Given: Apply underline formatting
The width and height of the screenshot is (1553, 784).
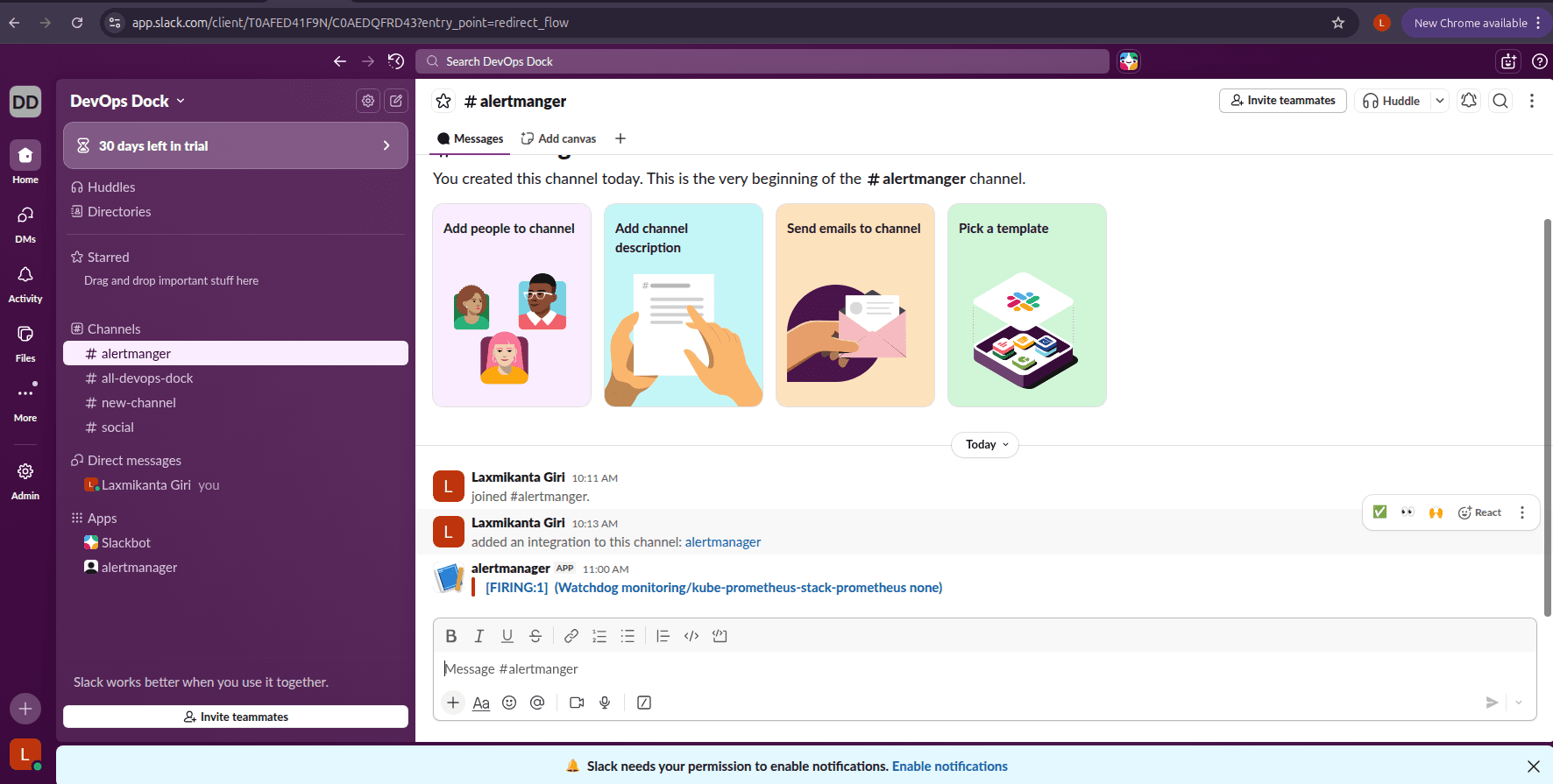Looking at the screenshot, I should [507, 636].
